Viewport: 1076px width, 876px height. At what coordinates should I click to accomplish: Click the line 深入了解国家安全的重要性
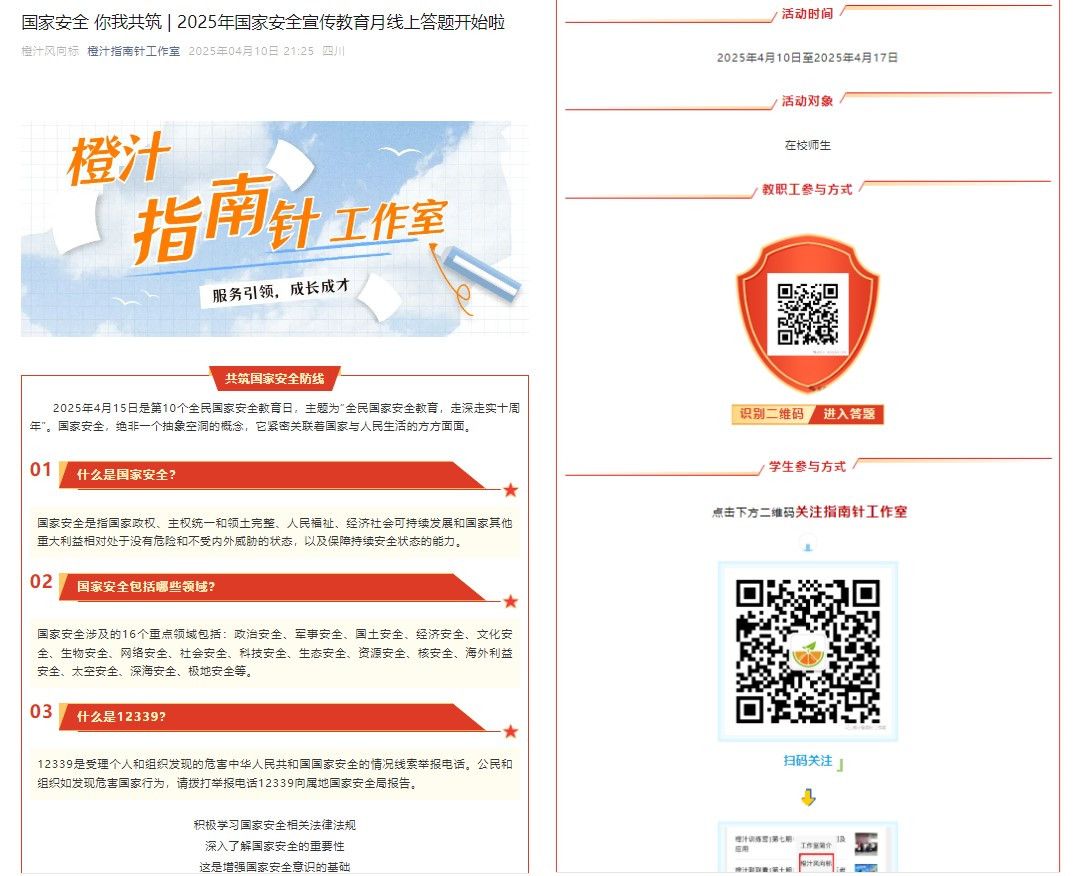(x=274, y=846)
